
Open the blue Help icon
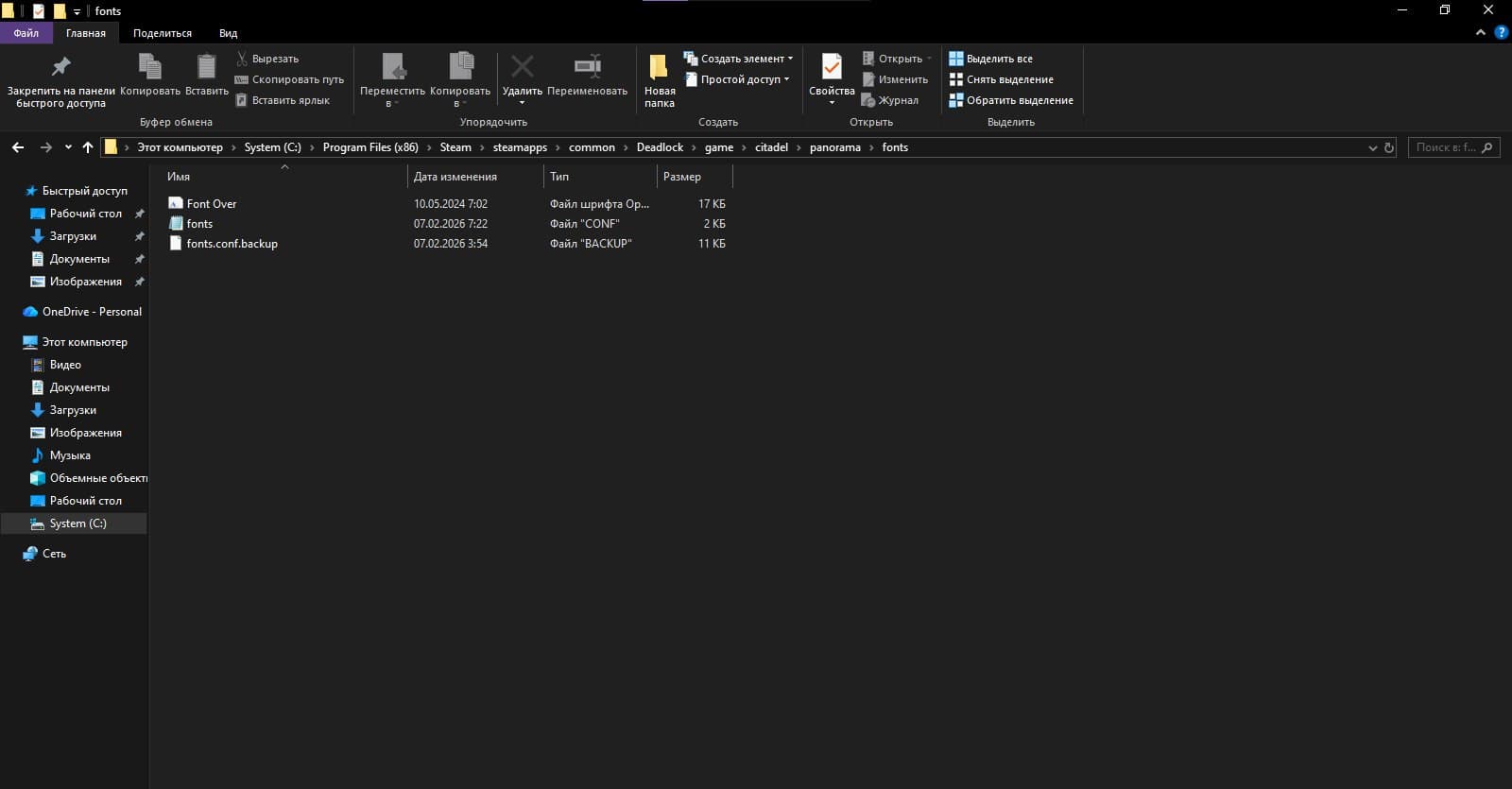1501,33
